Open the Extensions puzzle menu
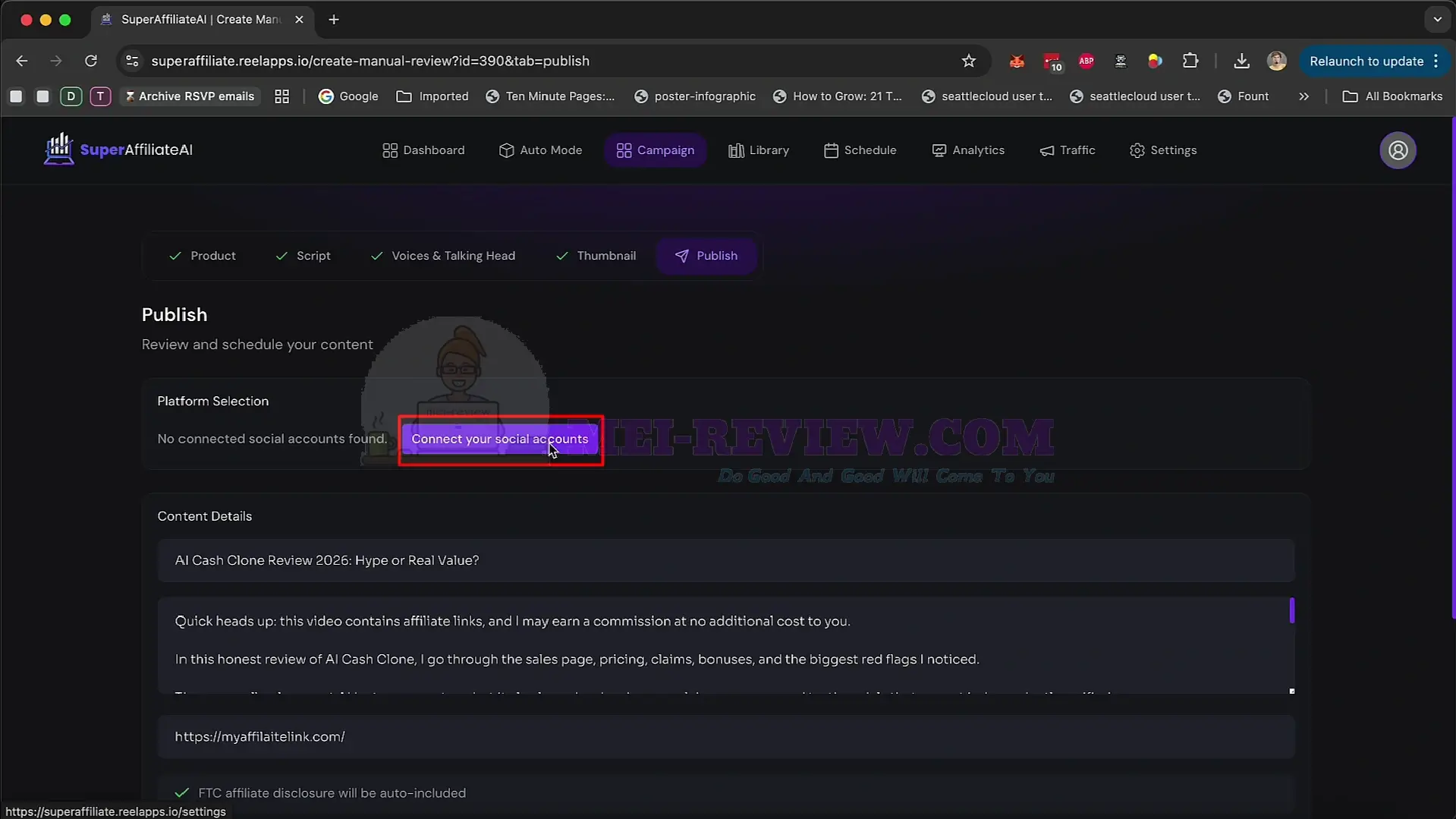 [1190, 61]
